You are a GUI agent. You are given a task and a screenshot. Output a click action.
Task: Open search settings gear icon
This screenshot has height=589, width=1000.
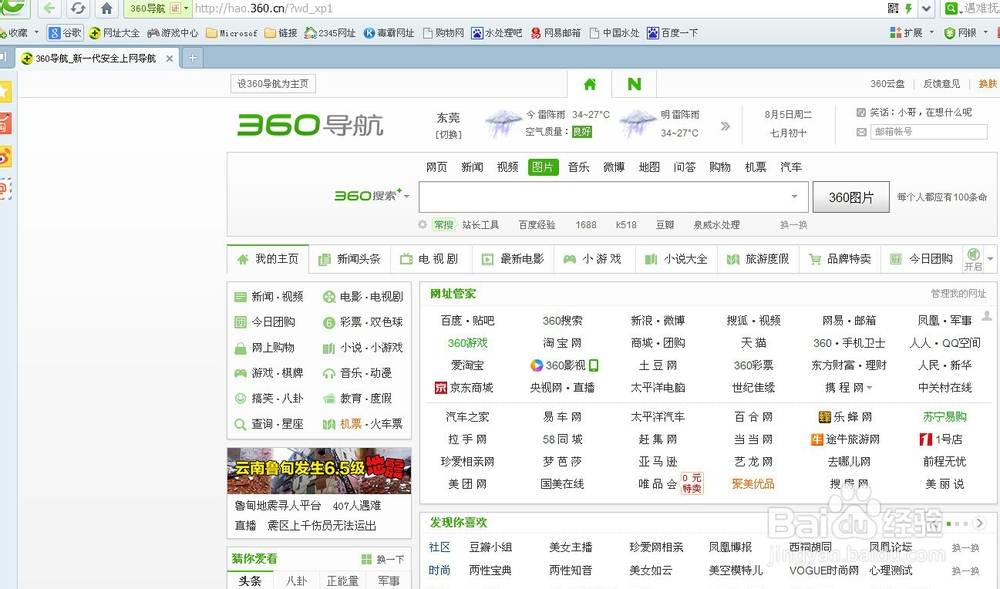pos(422,224)
